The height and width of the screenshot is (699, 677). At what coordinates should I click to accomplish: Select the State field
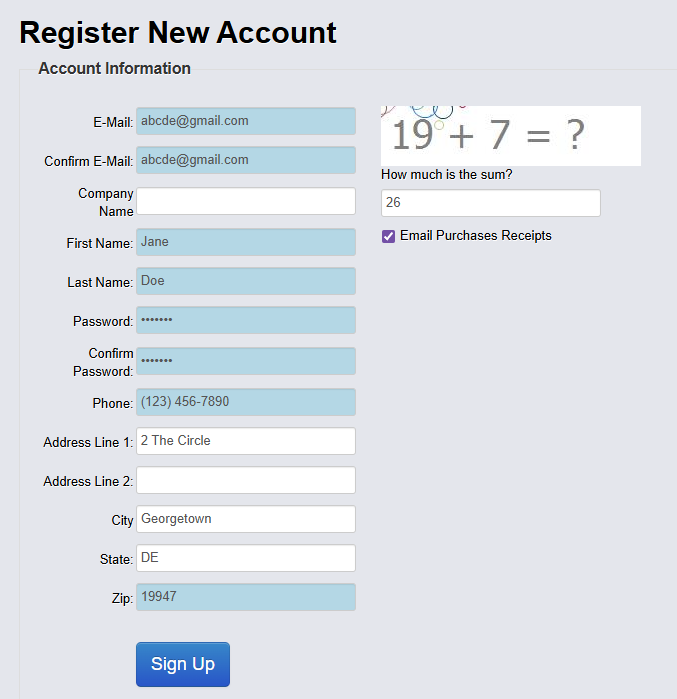[246, 558]
